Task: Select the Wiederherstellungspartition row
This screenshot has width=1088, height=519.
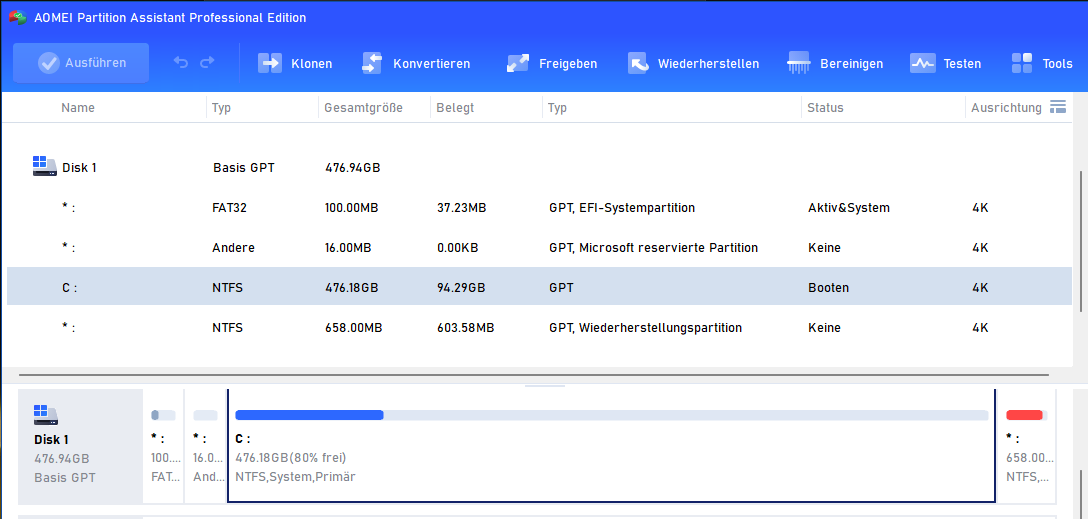Action: click(x=540, y=327)
